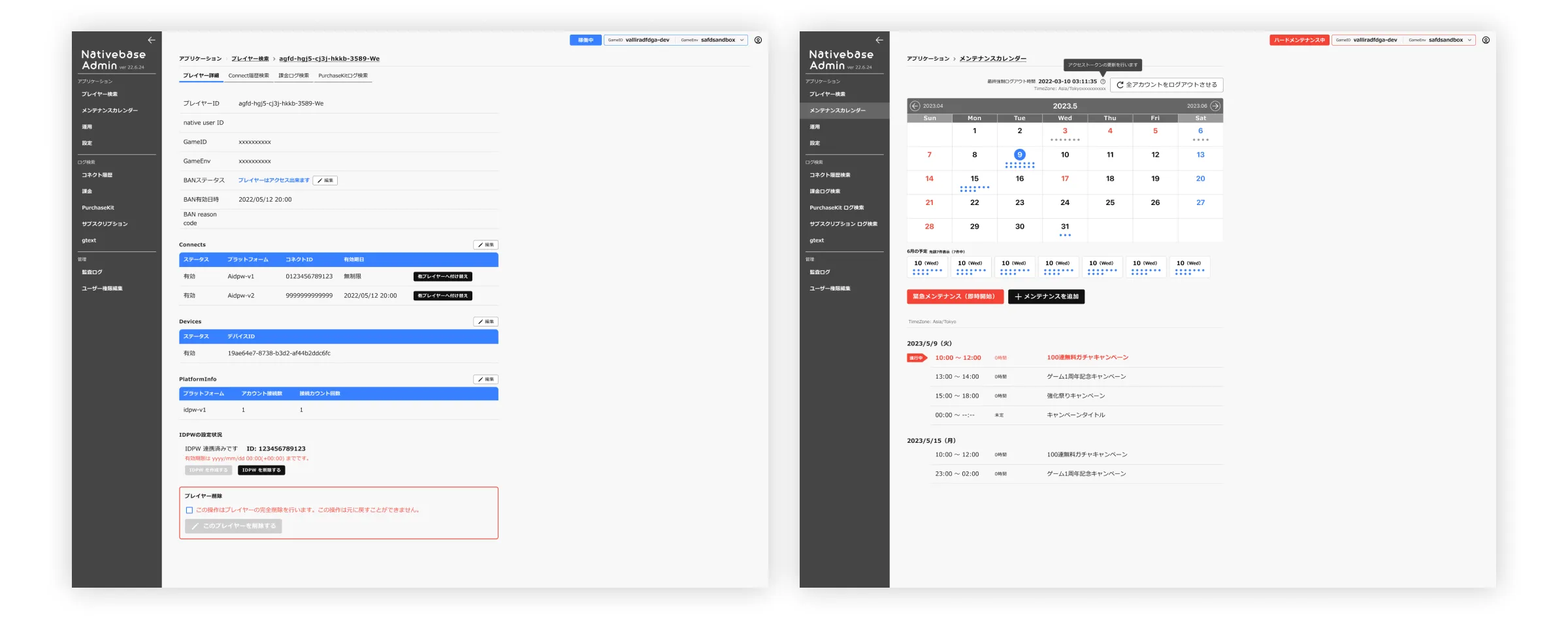Image resolution: width=1568 pixels, height=619 pixels.
Task: Click pencil edit button next to BANステータス
Action: (x=325, y=180)
